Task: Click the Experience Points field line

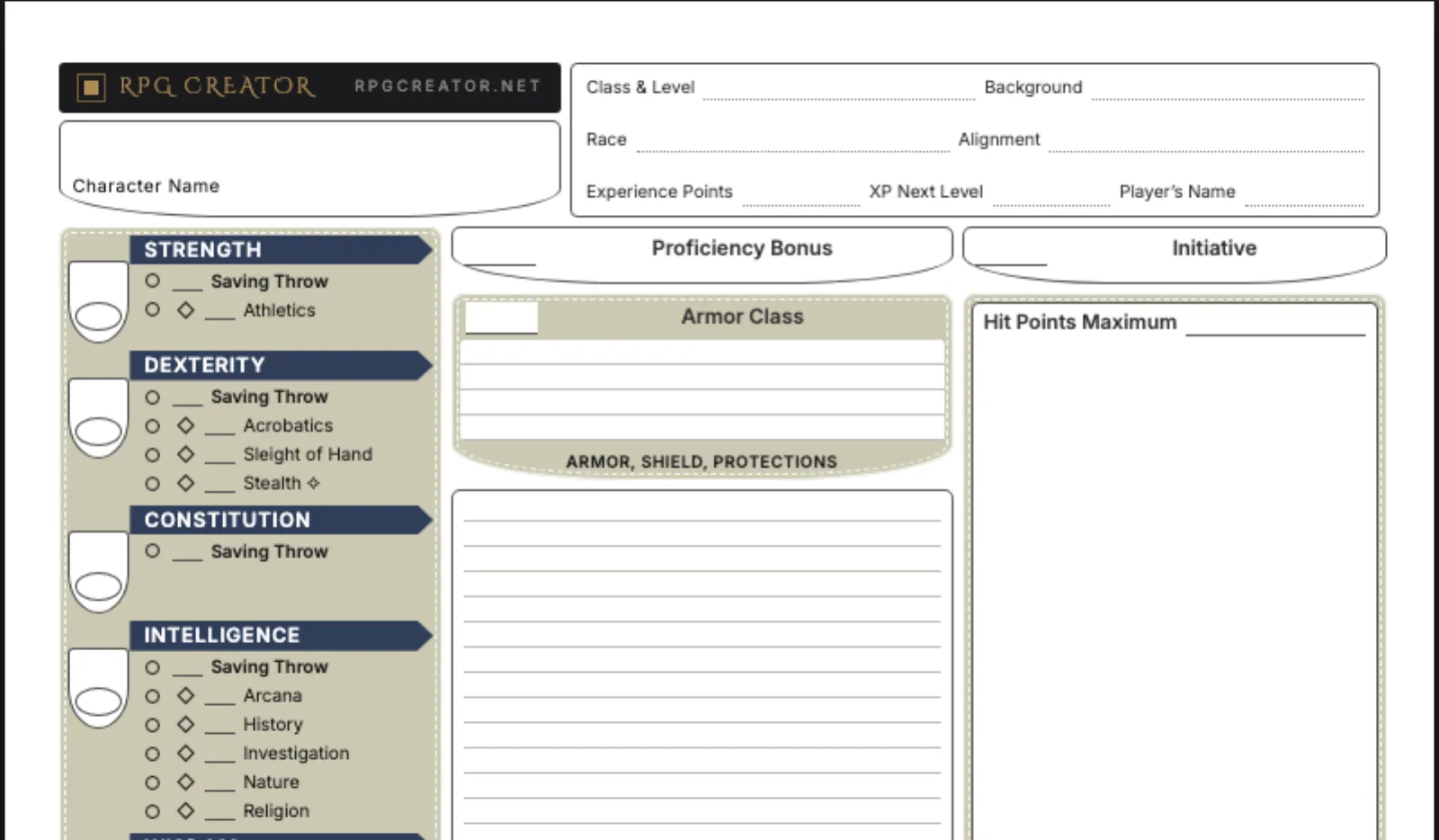Action: pyautogui.click(x=800, y=195)
